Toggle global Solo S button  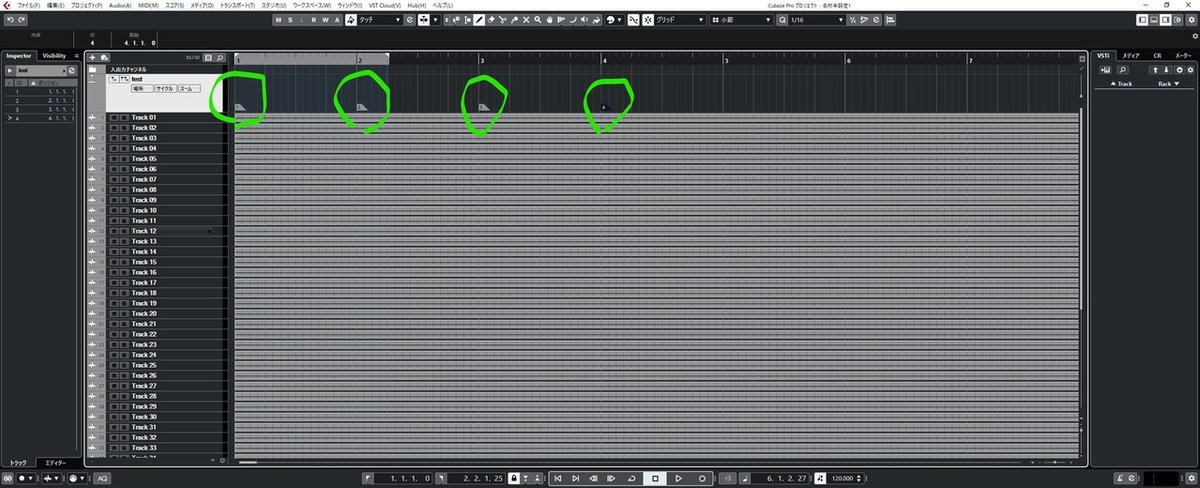point(290,19)
